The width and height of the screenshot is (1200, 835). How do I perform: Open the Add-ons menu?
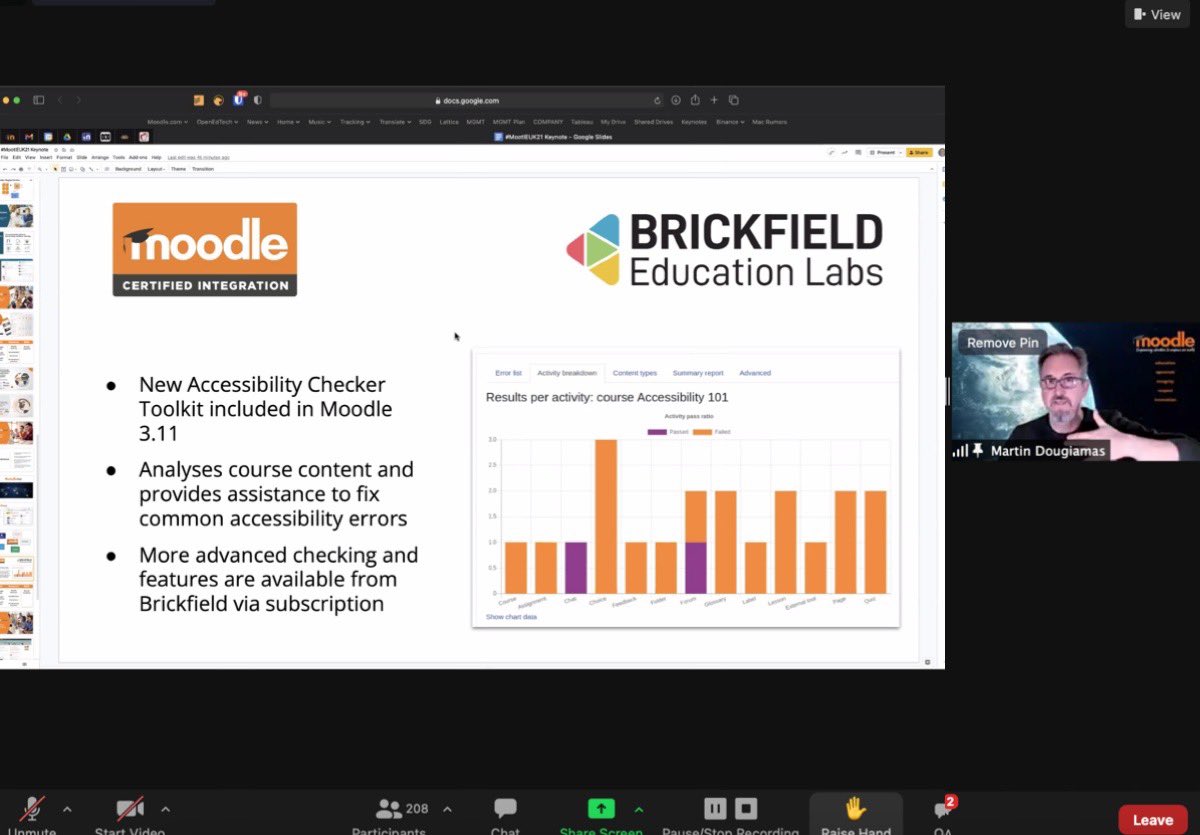tap(138, 157)
